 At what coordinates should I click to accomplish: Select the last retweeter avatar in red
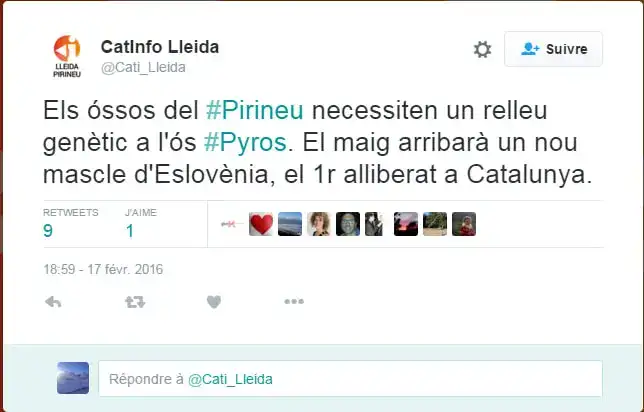464,224
